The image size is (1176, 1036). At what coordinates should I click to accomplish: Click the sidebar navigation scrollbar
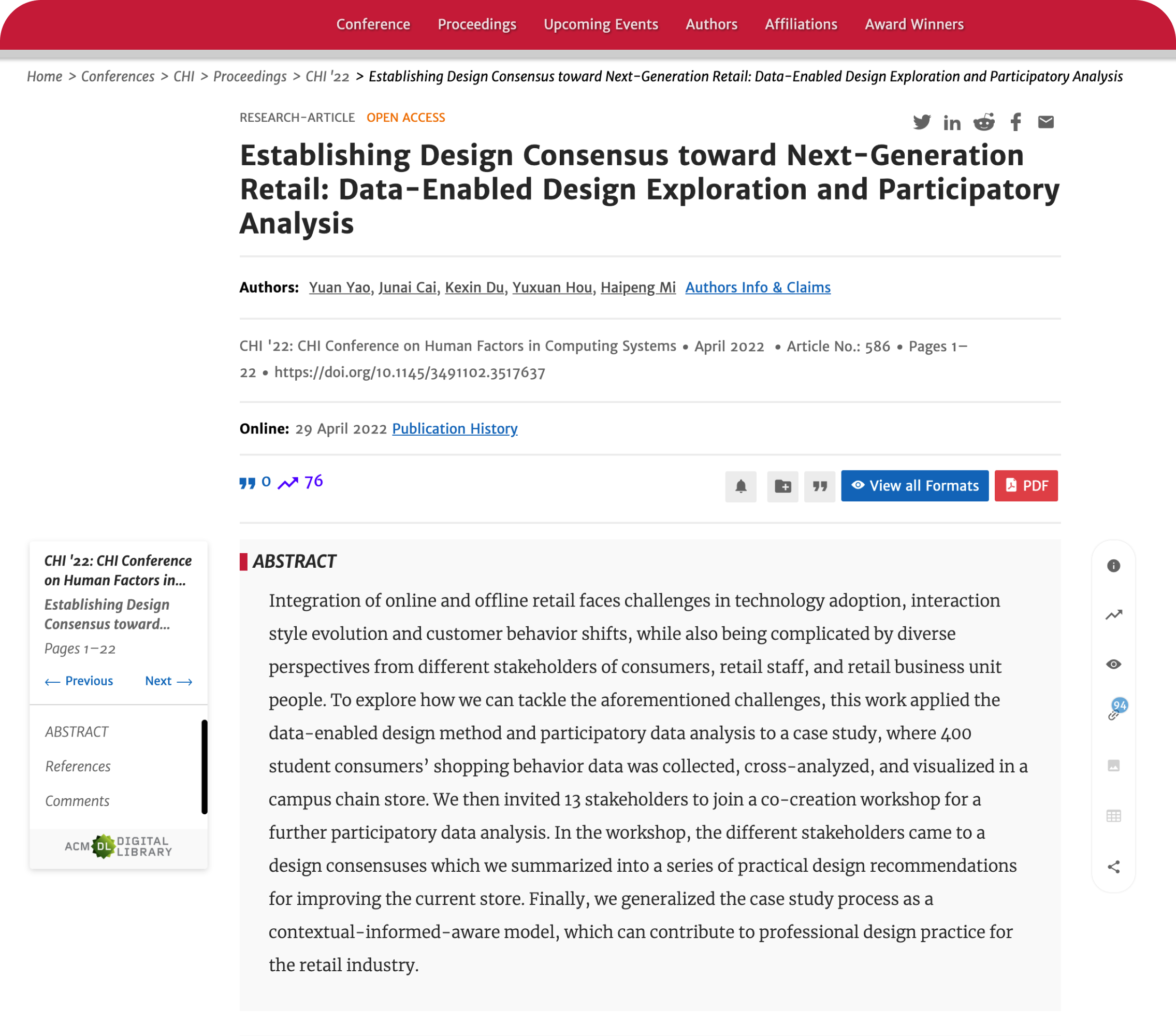pyautogui.click(x=204, y=767)
